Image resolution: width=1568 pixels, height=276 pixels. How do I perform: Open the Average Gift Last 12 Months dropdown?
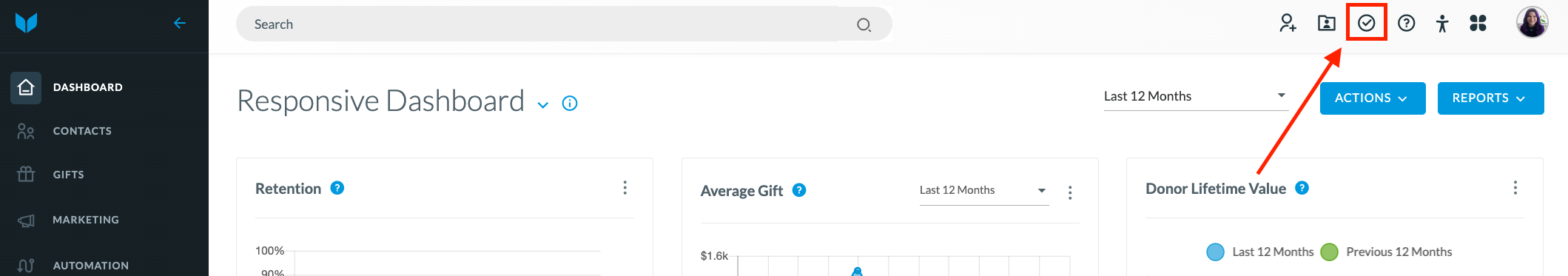[984, 191]
